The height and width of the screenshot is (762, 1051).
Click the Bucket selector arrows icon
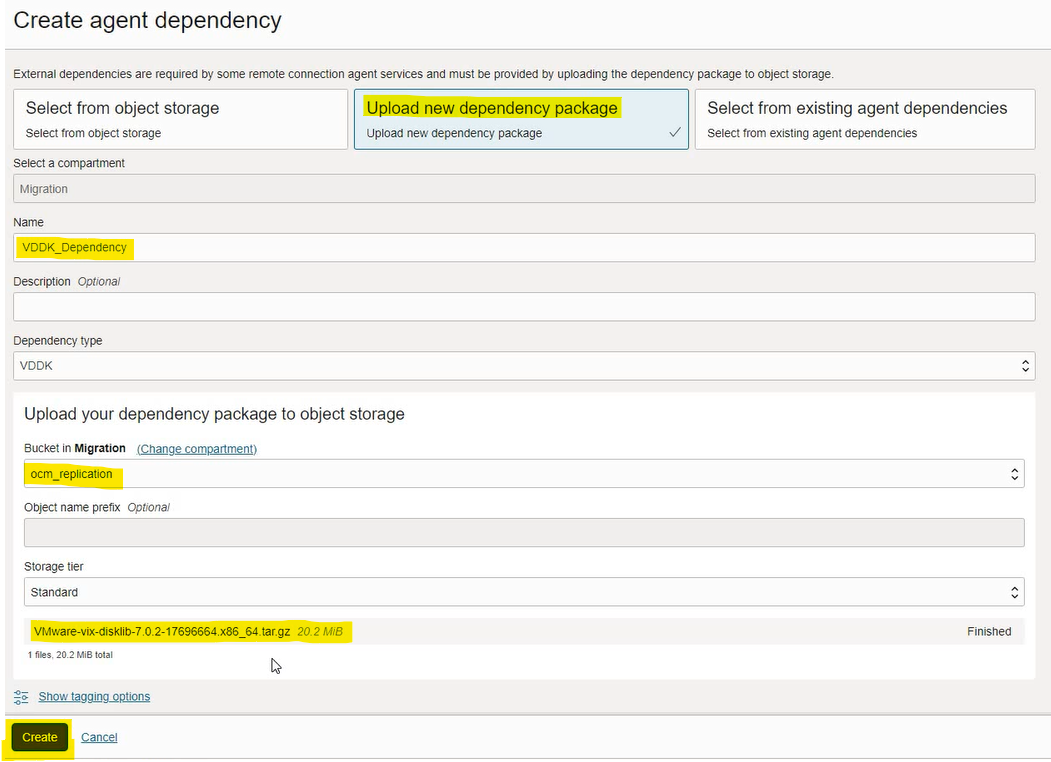(x=1014, y=474)
